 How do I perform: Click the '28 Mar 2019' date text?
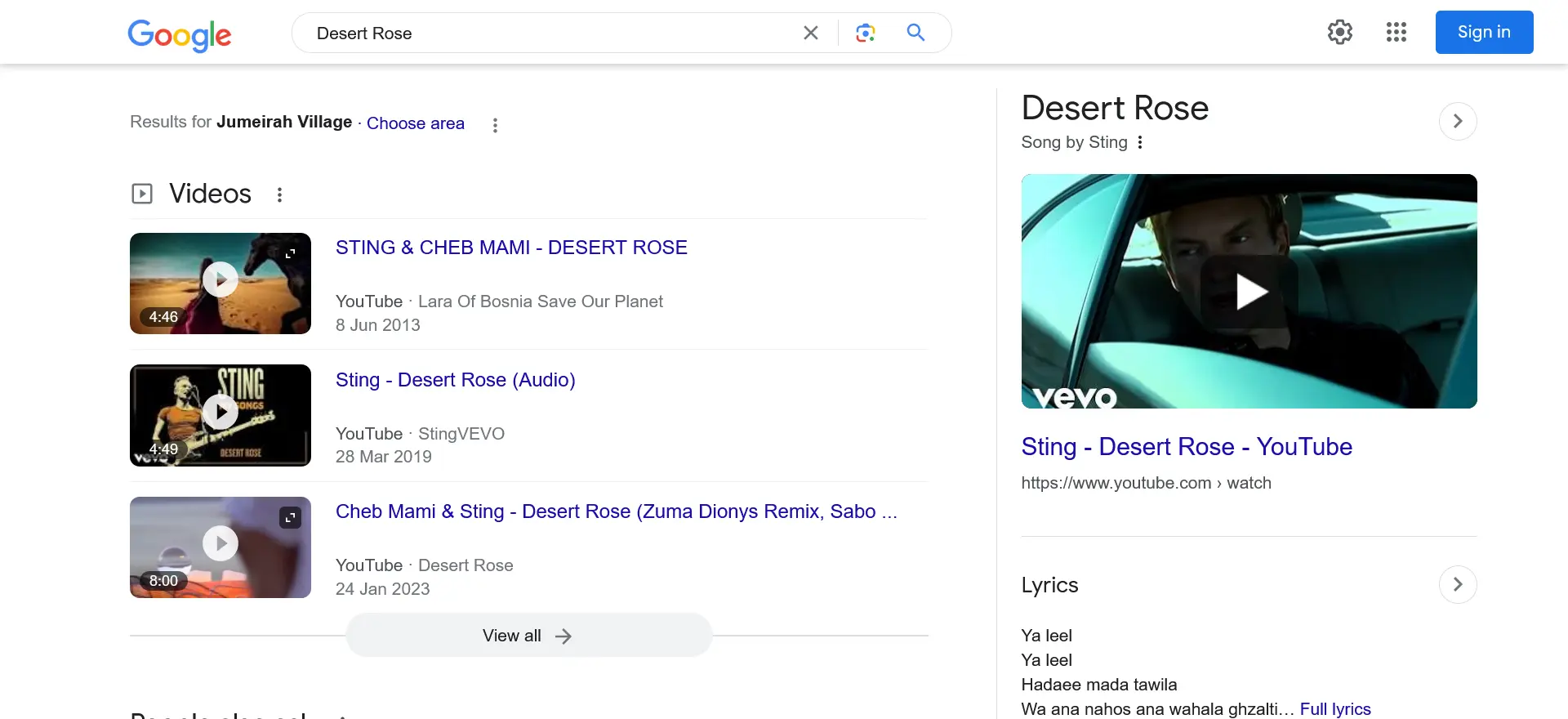click(x=383, y=457)
